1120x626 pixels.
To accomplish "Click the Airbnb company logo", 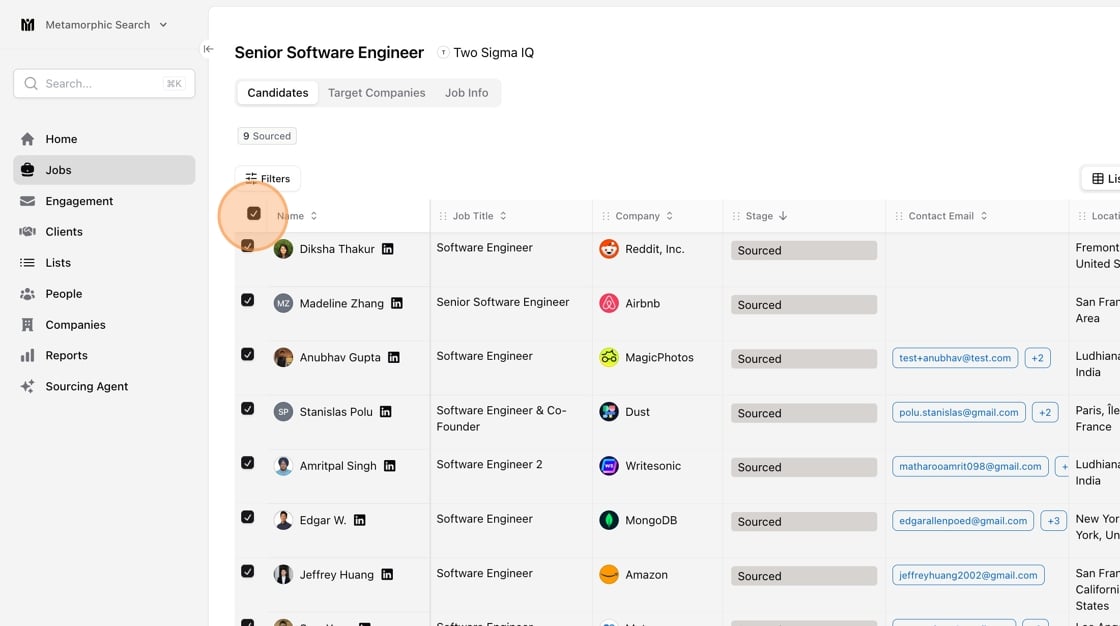I will coord(609,303).
